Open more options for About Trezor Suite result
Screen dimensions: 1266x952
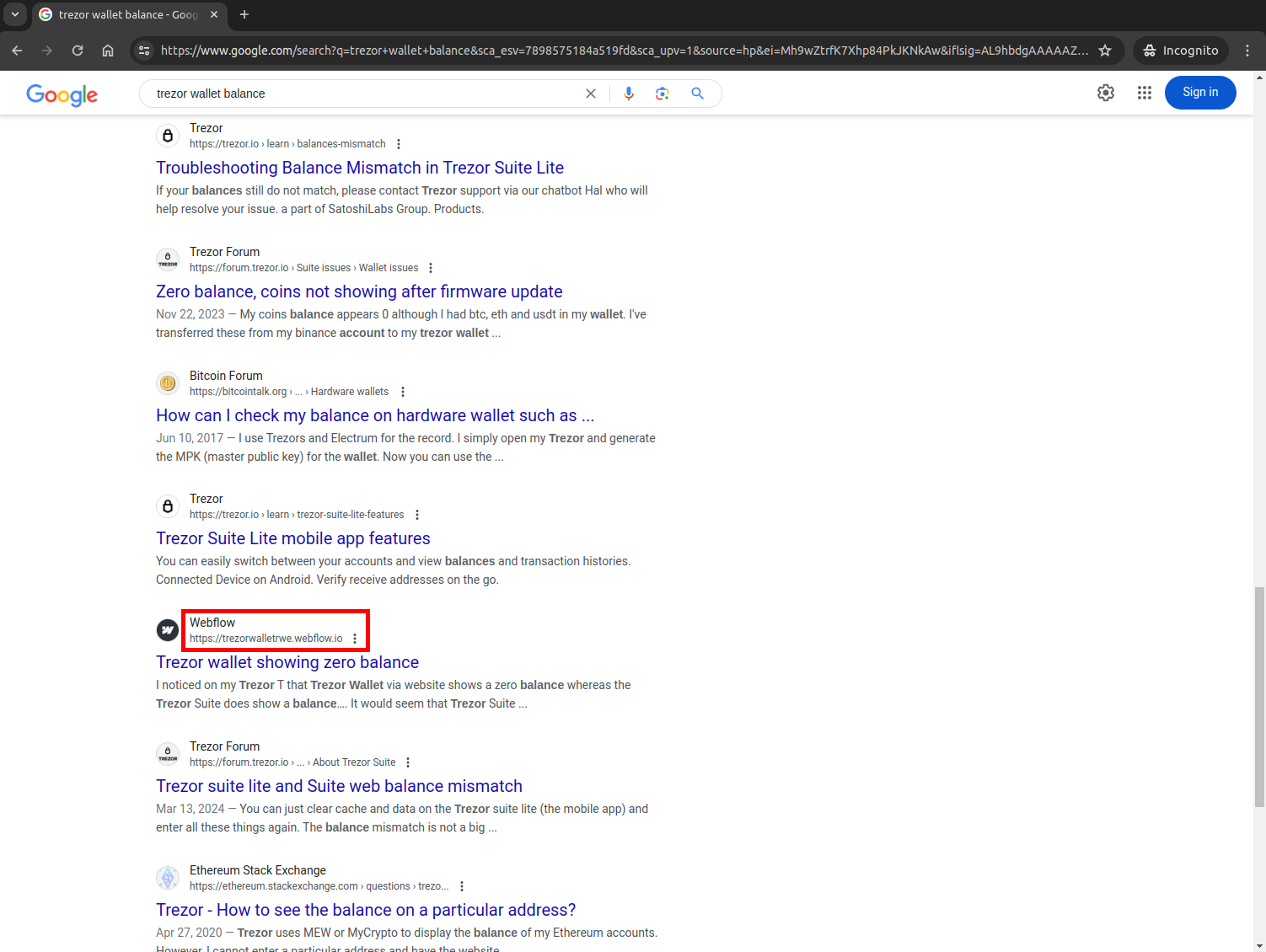pos(408,762)
